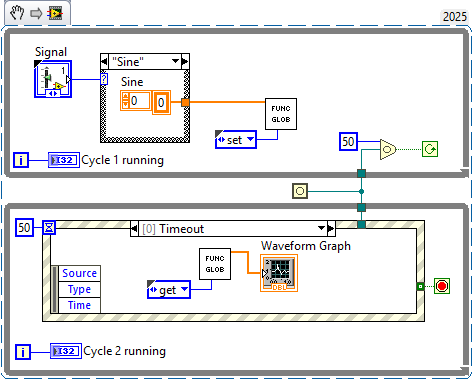Viewport: 473px width, 380px height.
Task: Click the lower loop red stop terminal
Action: (x=442, y=286)
